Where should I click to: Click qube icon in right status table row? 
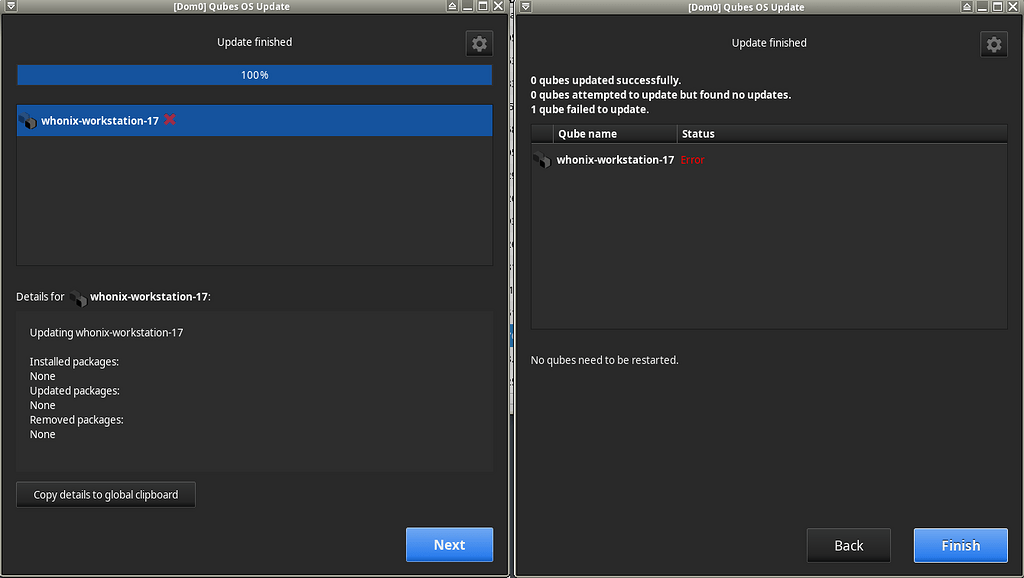542,160
